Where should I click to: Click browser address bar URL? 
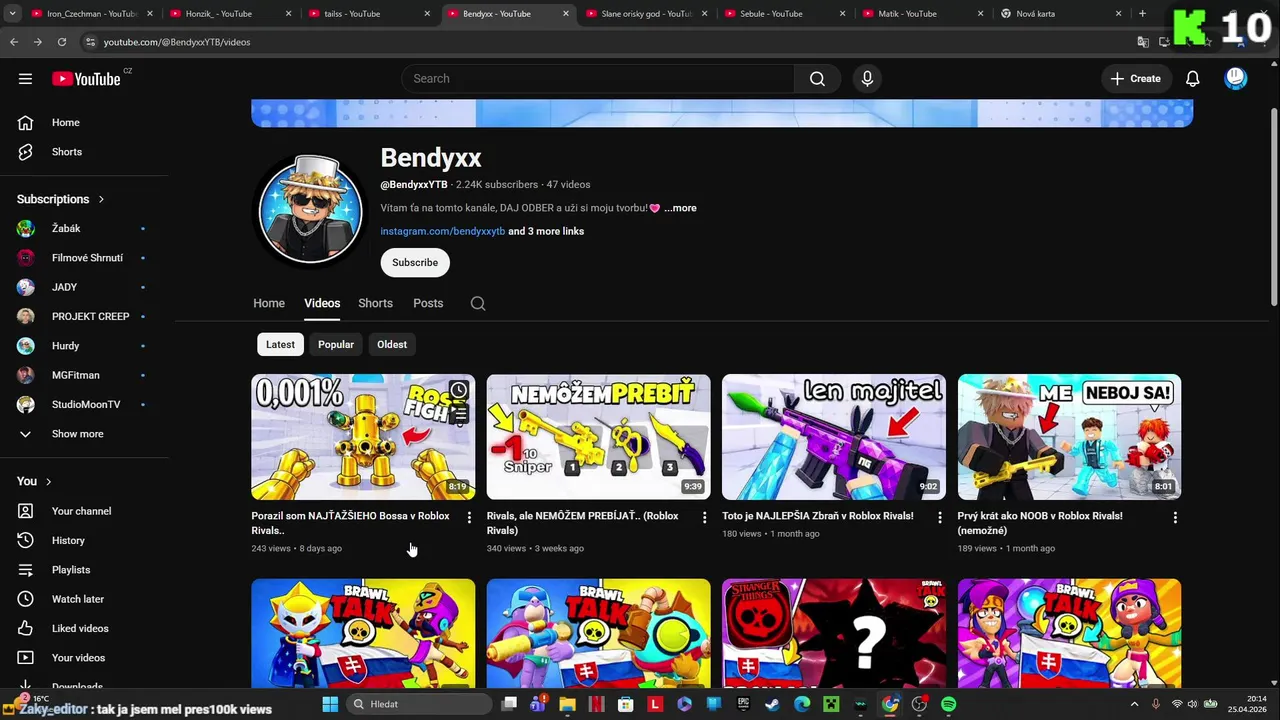pyautogui.click(x=177, y=42)
